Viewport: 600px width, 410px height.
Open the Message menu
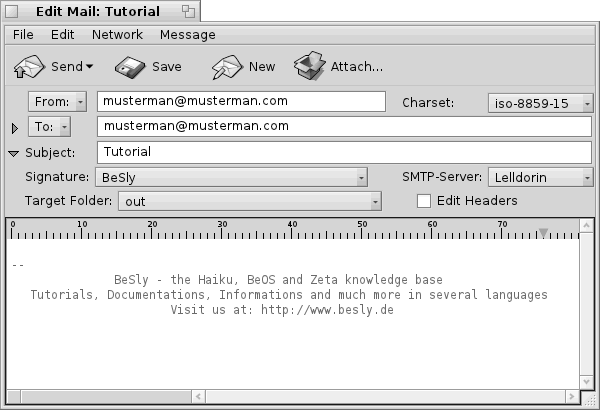[187, 34]
